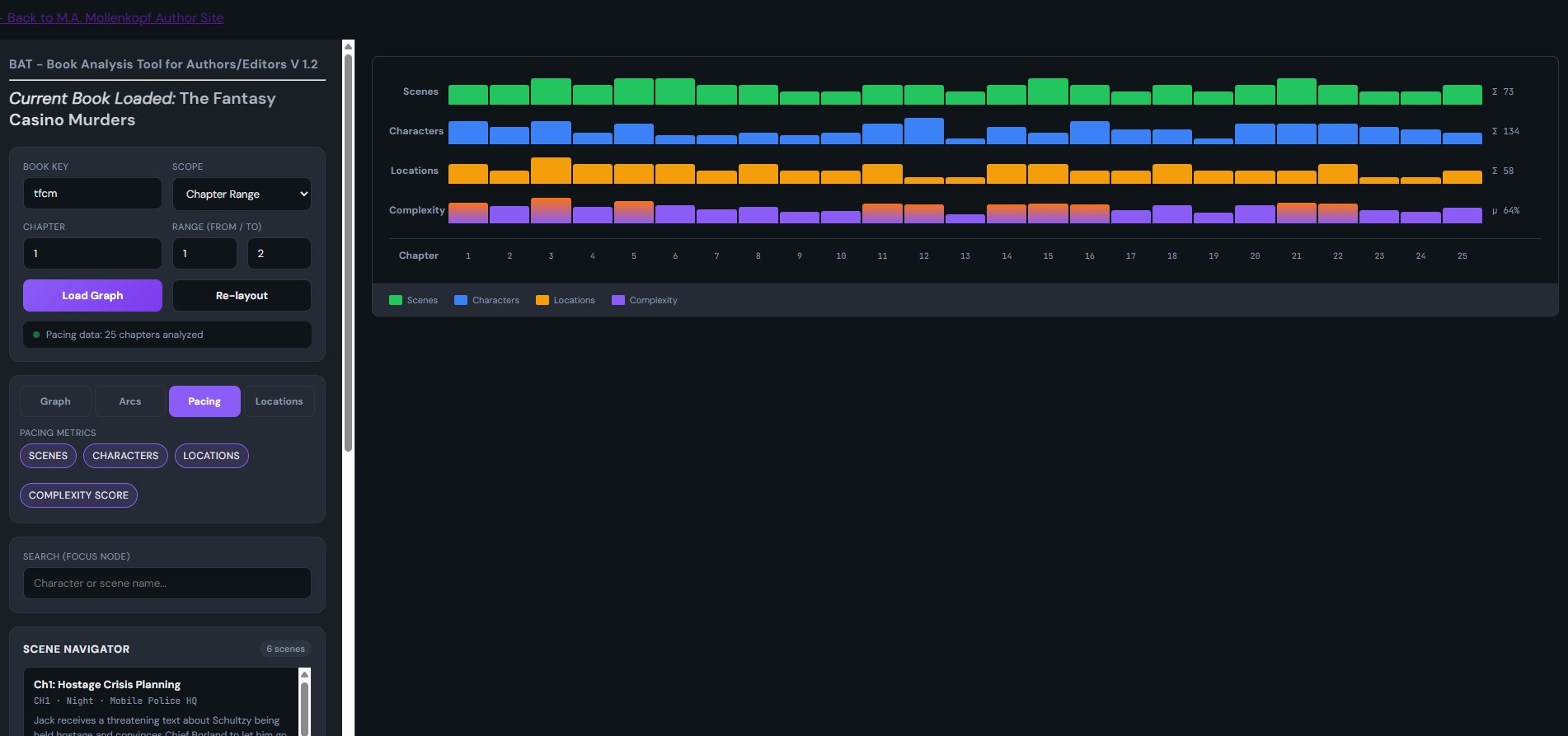Click the green Scenes legend swatch

(x=396, y=300)
